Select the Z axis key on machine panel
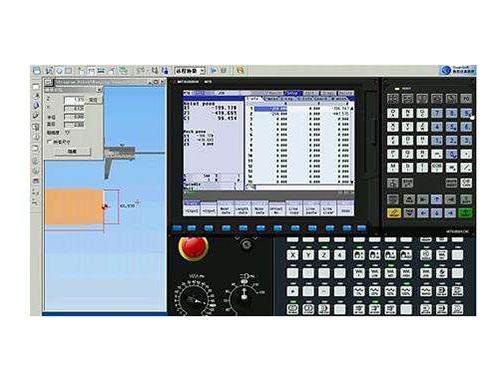 [324, 255]
